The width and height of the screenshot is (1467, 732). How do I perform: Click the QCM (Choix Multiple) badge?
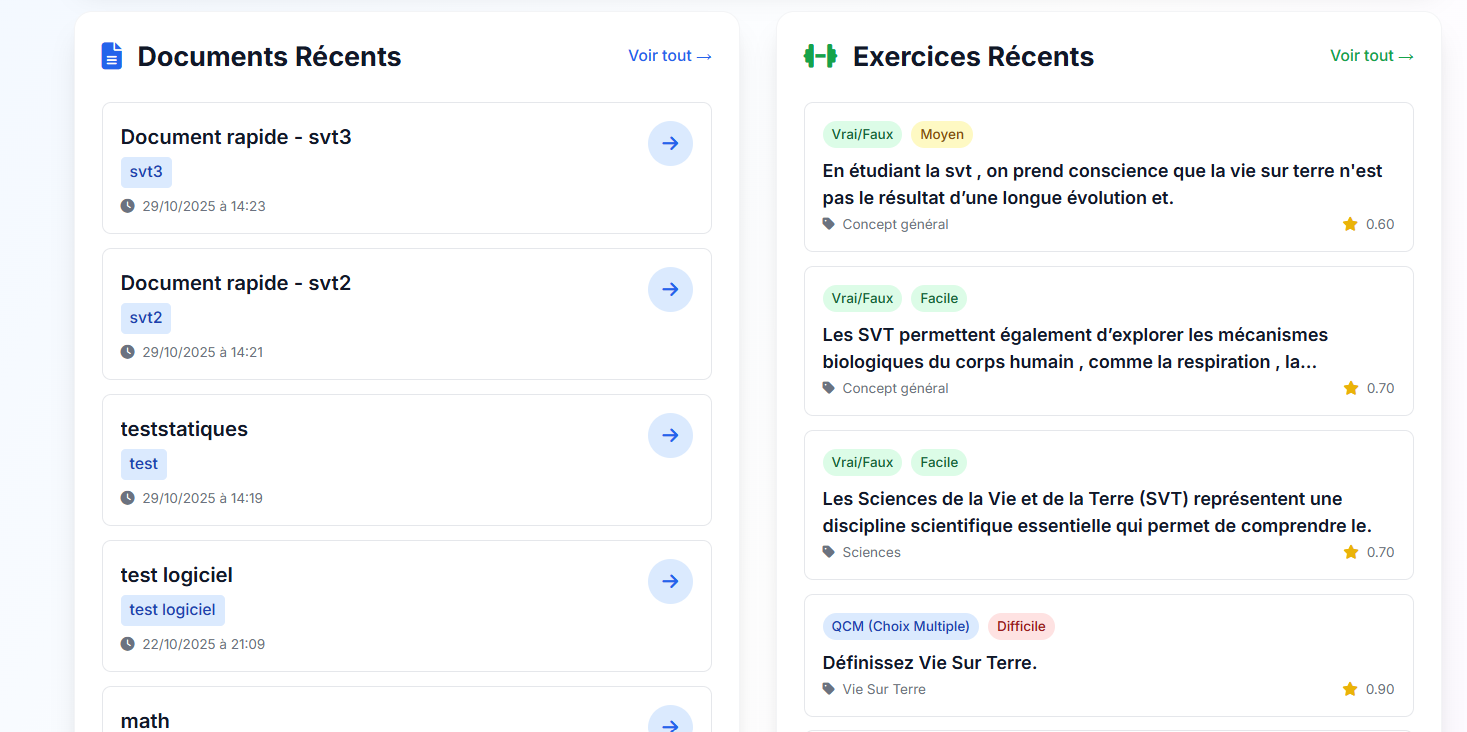point(901,626)
